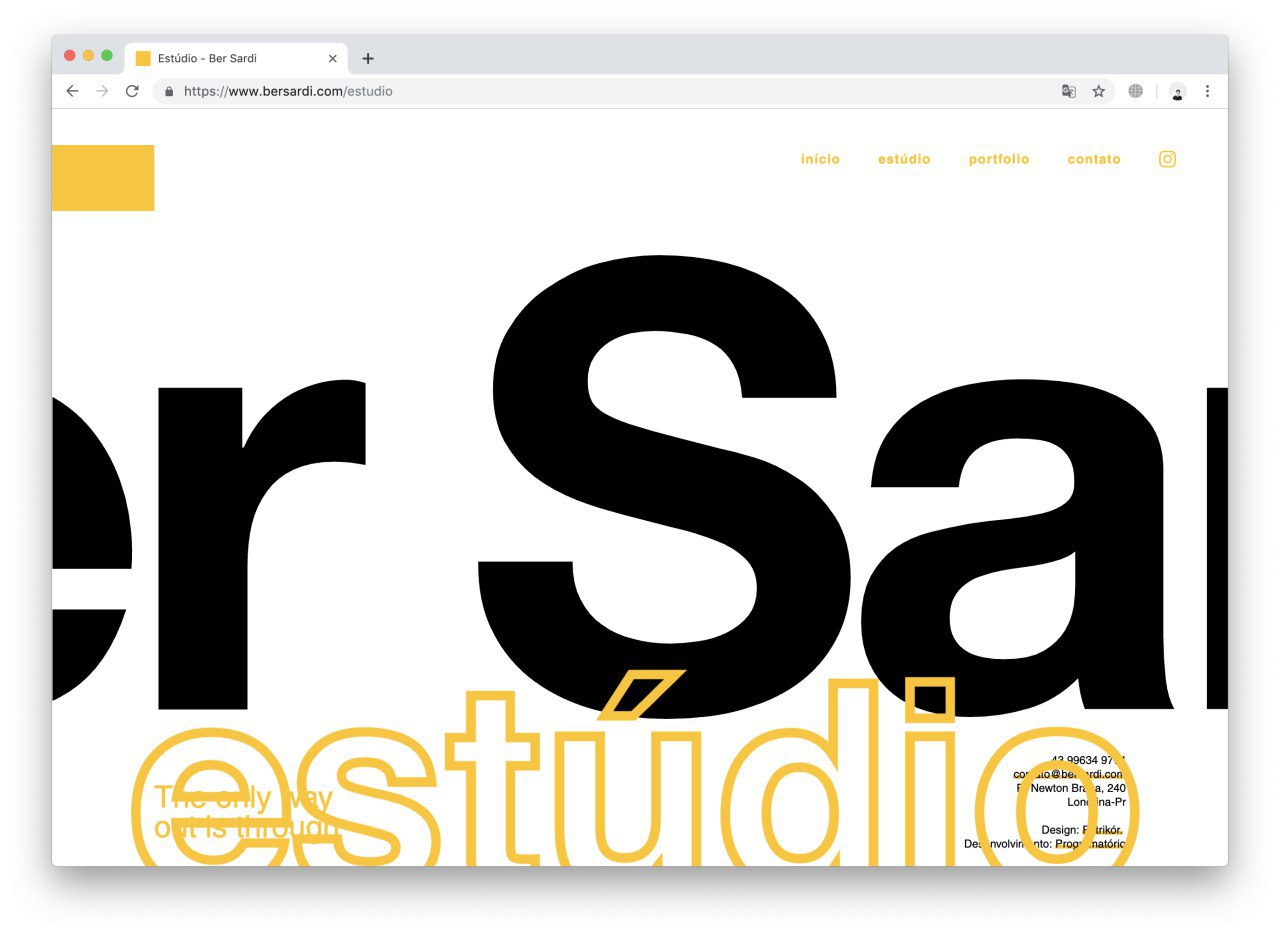Viewport: 1280px width, 935px height.
Task: Click the contato@bersardi.com email address
Action: click(1069, 774)
